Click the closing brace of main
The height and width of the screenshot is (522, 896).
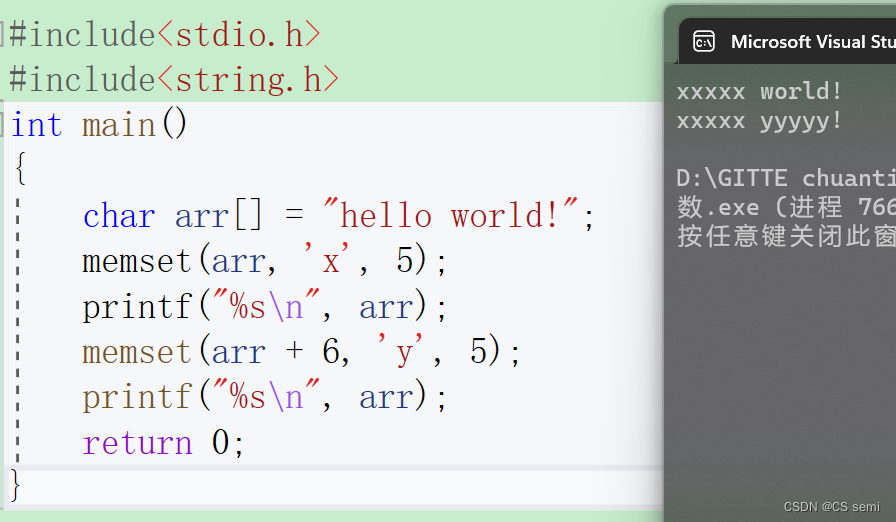[x=15, y=485]
